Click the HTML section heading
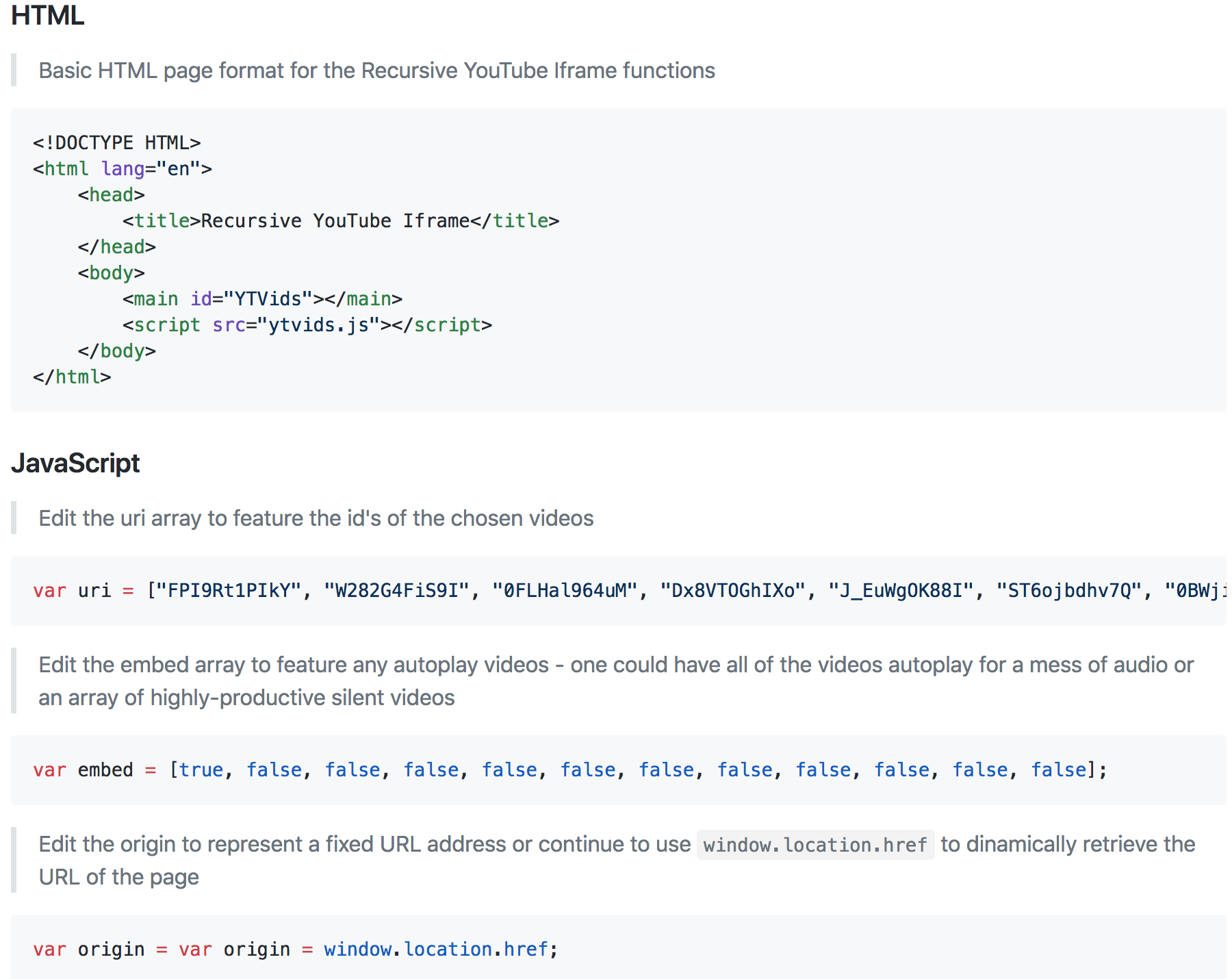This screenshot has width=1232, height=979. [48, 15]
